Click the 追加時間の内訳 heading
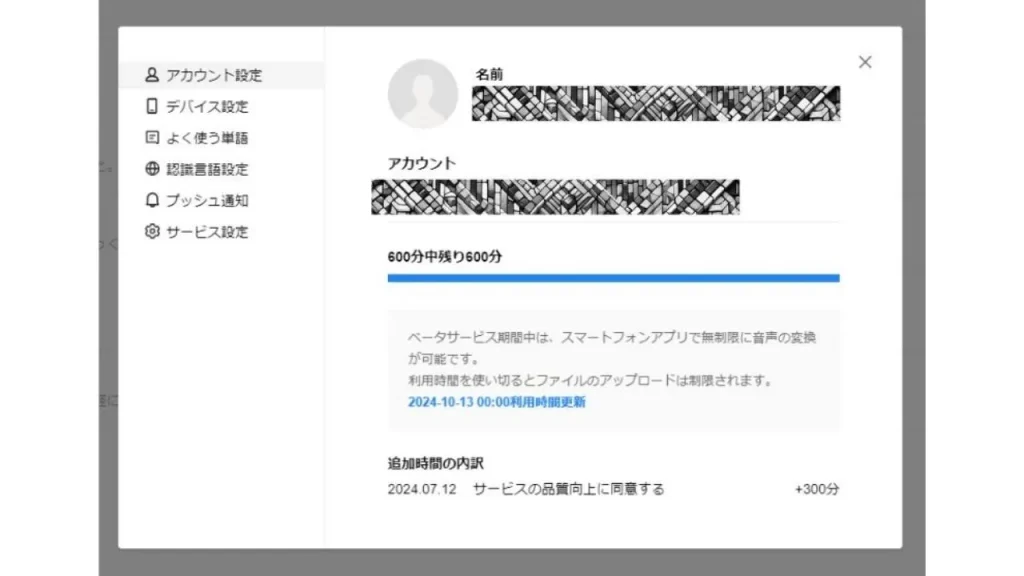This screenshot has height=576, width=1024. [436, 463]
